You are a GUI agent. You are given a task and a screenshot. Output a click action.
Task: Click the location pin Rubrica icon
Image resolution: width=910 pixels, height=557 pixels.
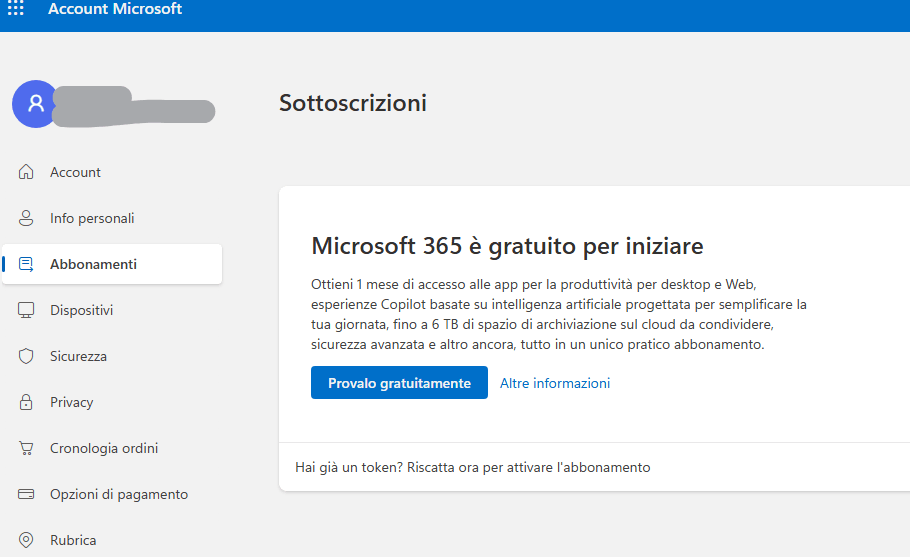26,540
